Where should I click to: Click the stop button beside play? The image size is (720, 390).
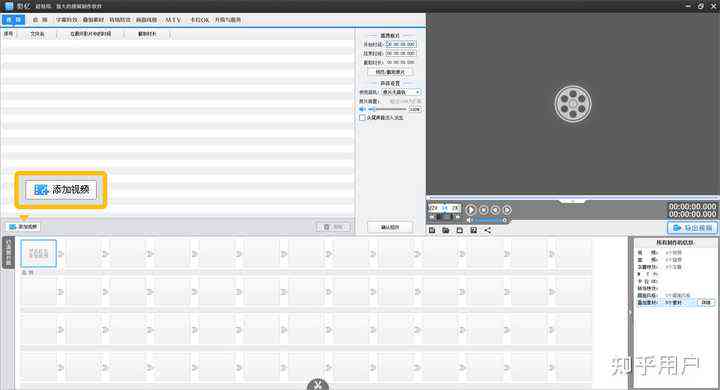coord(484,210)
